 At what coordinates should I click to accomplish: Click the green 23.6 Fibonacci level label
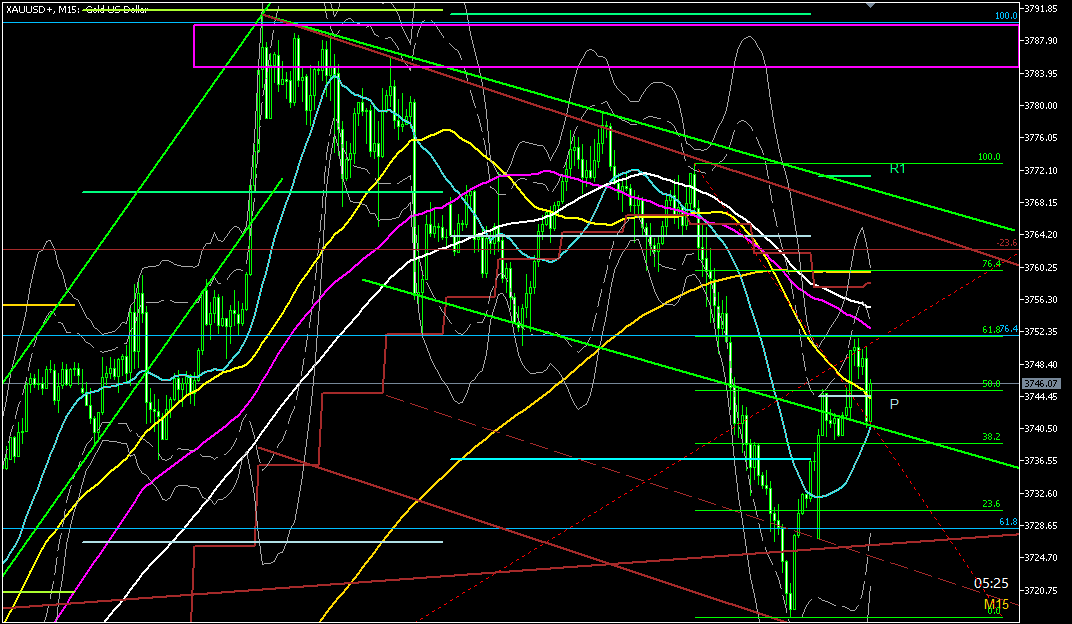point(991,505)
